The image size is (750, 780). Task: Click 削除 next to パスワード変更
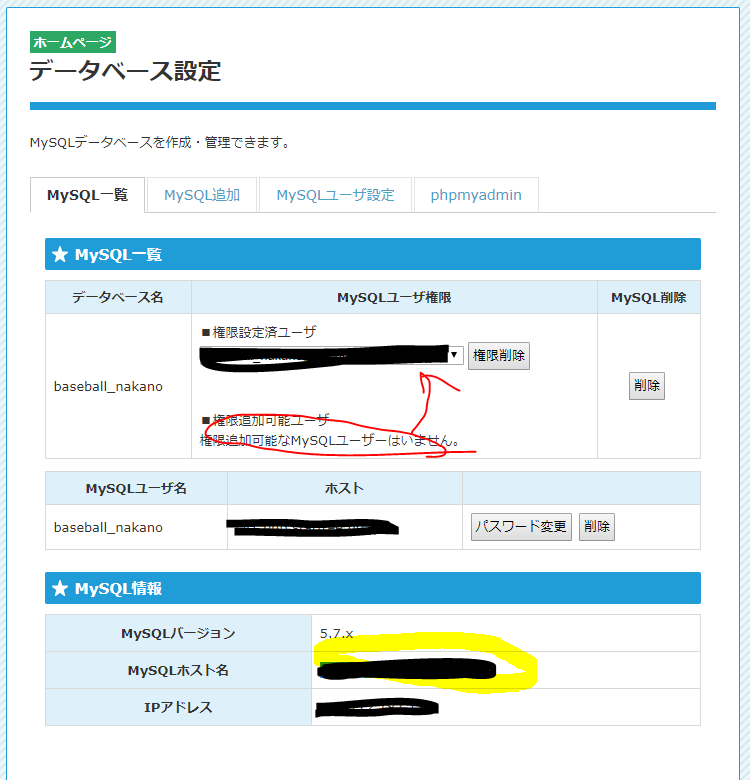tap(597, 527)
